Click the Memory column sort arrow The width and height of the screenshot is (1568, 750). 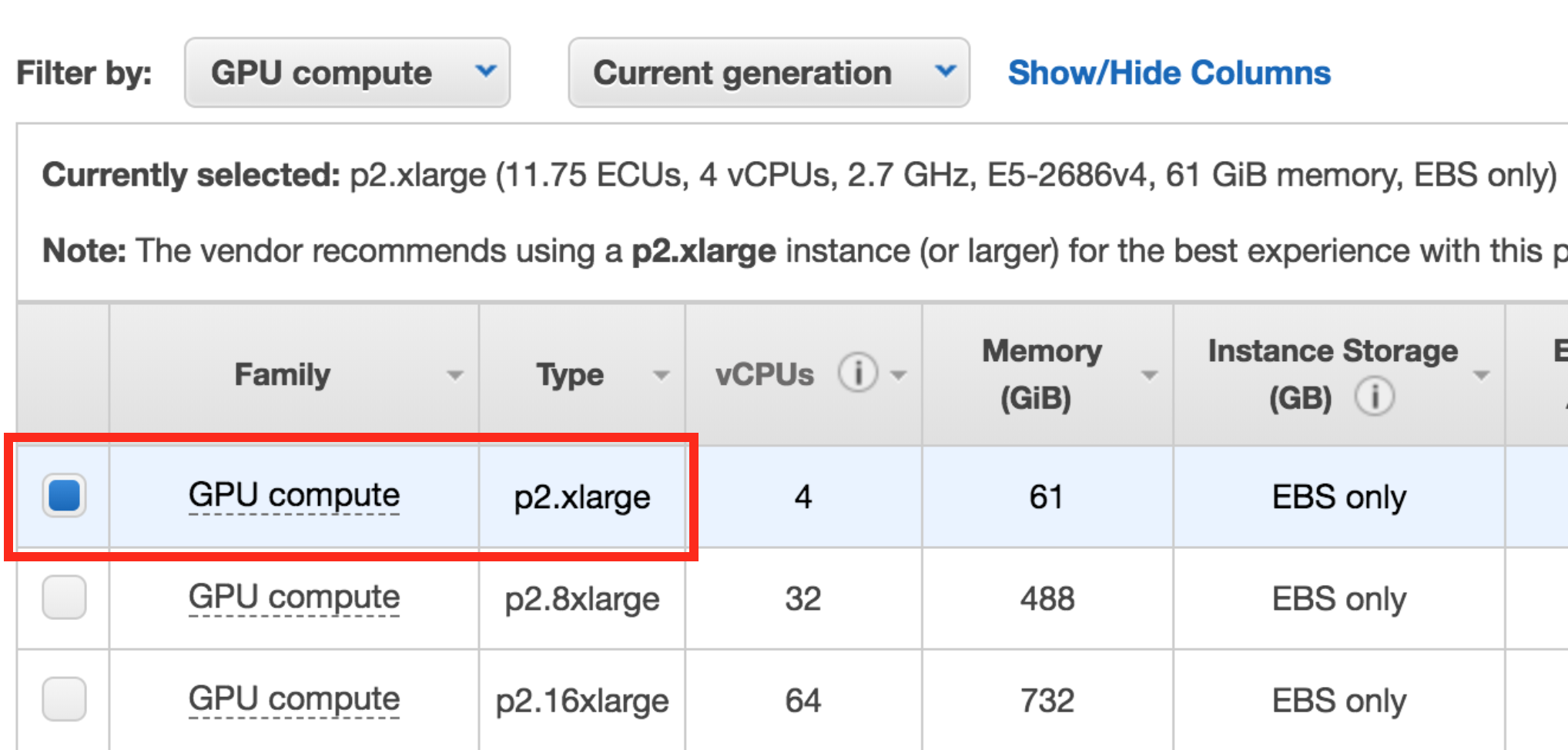pos(1149,376)
